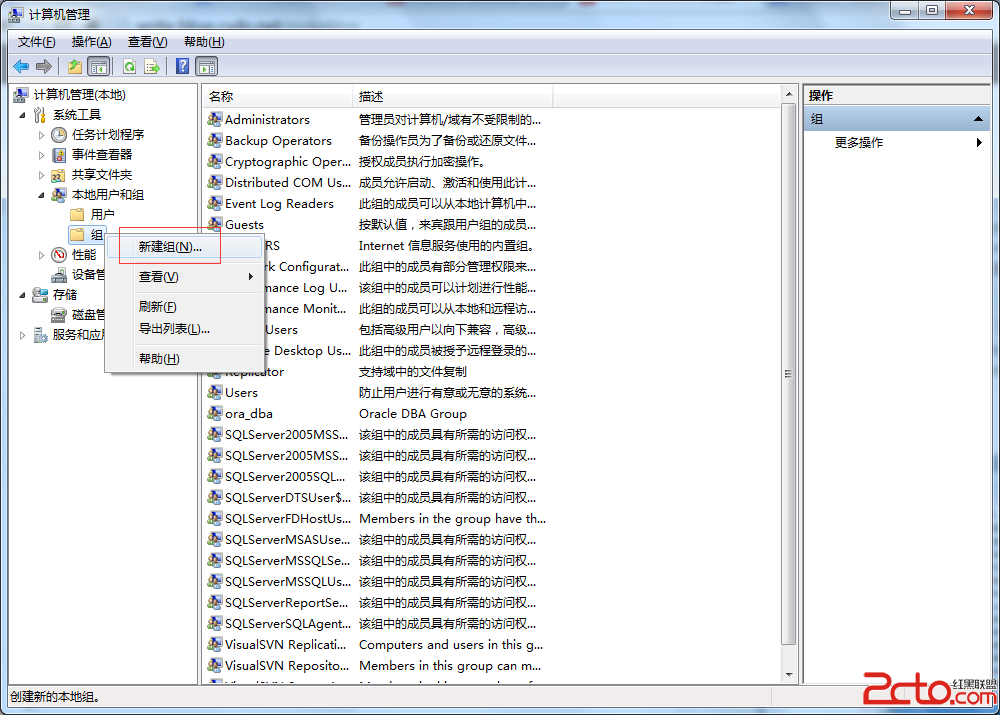This screenshot has width=1000, height=715.
Task: Expand the 性能 tree node
Action: point(41,255)
